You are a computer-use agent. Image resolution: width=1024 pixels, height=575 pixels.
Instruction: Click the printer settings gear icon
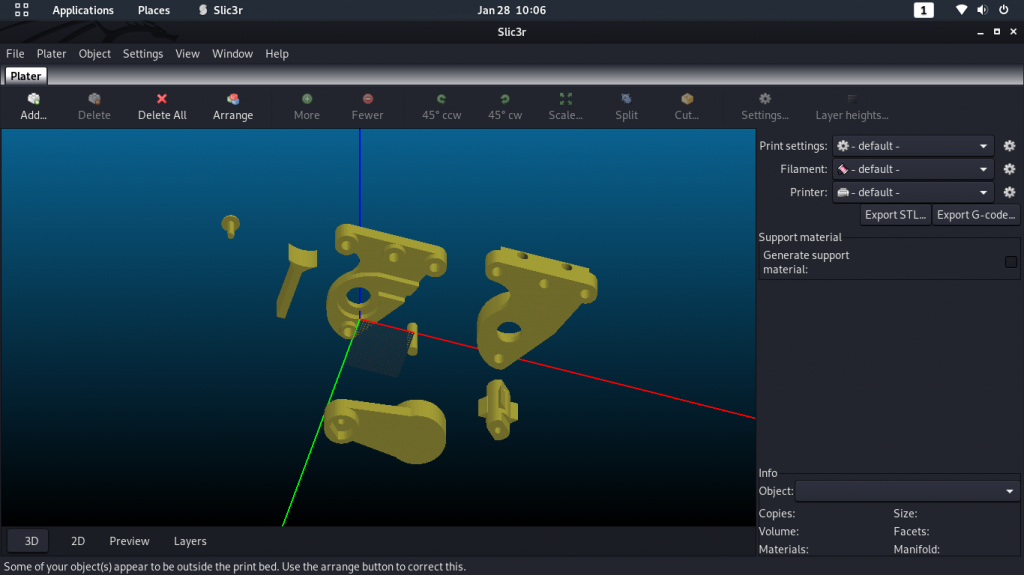1009,192
